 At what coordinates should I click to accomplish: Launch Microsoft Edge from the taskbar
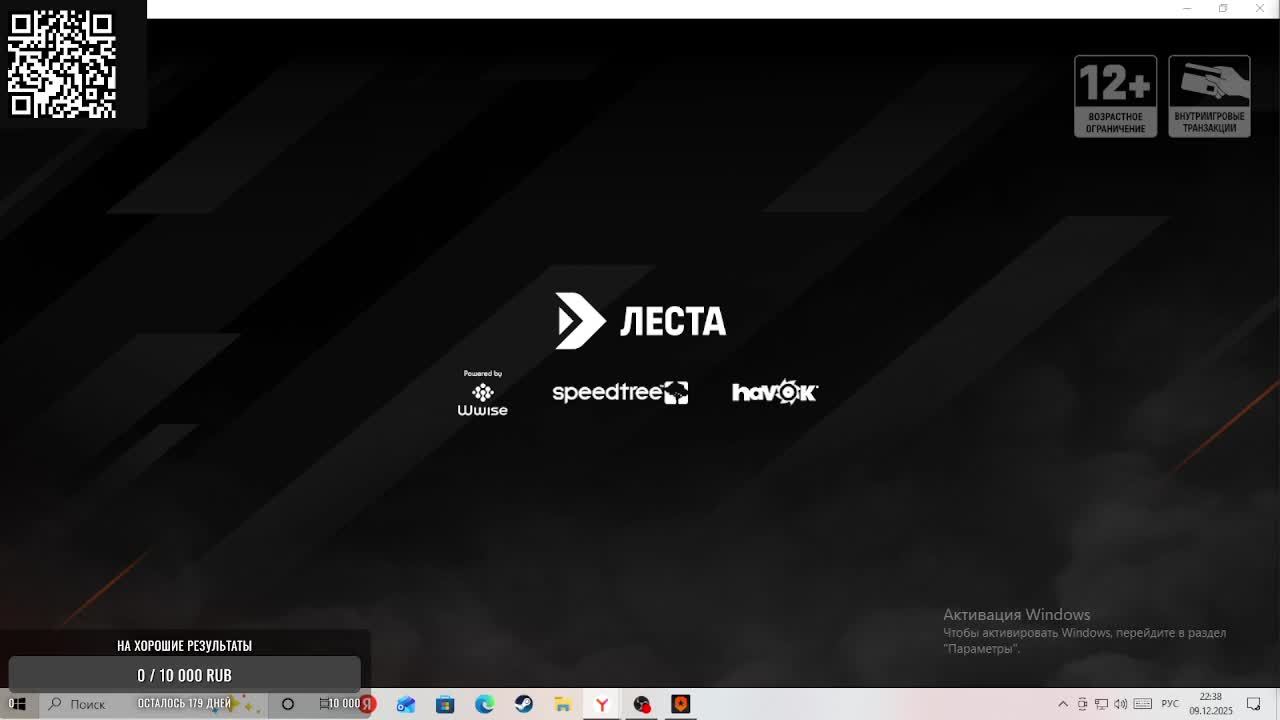point(484,704)
